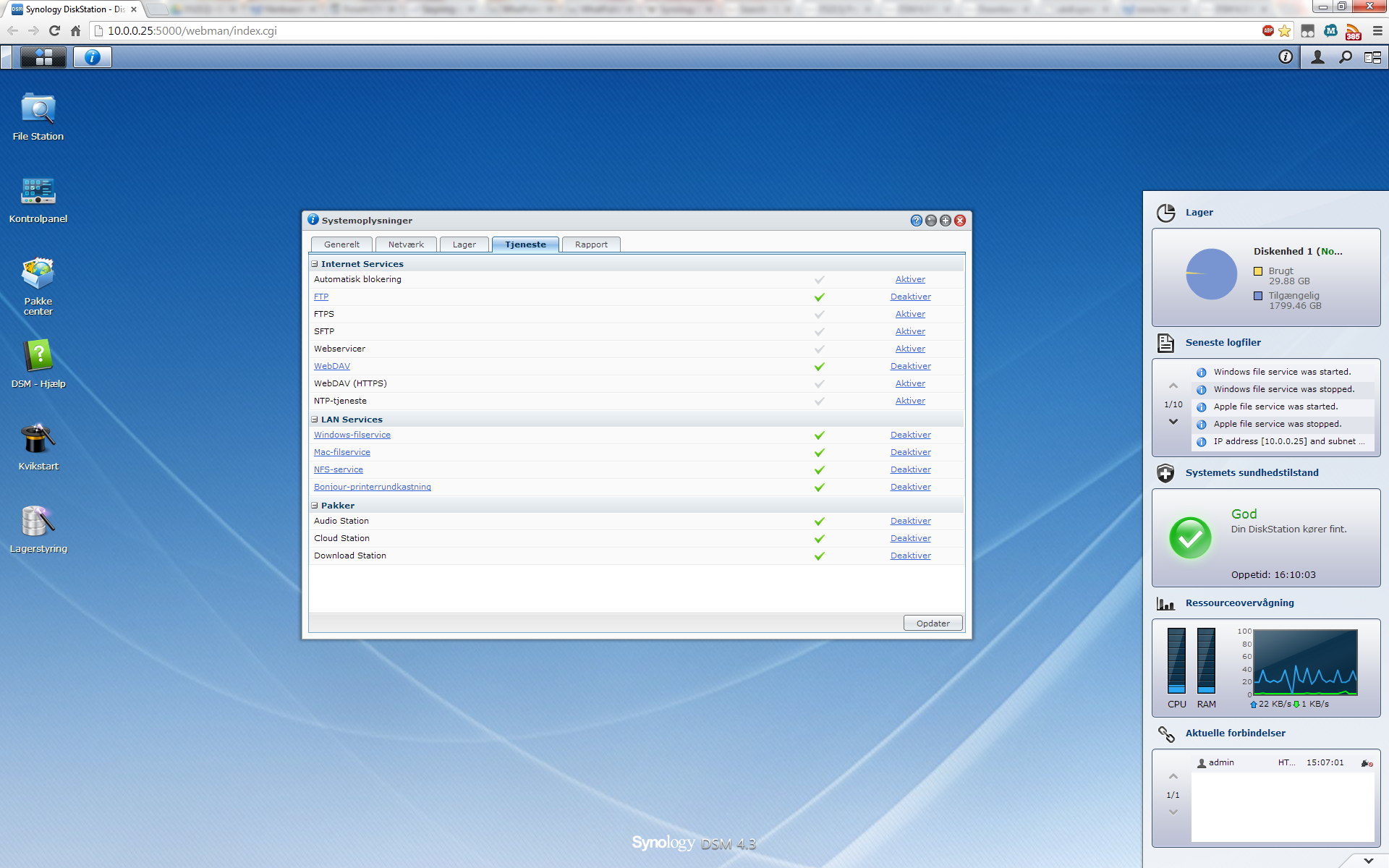Click the Ressourceovervågning chart icon
Image resolution: width=1389 pixels, height=868 pixels.
point(1165,603)
